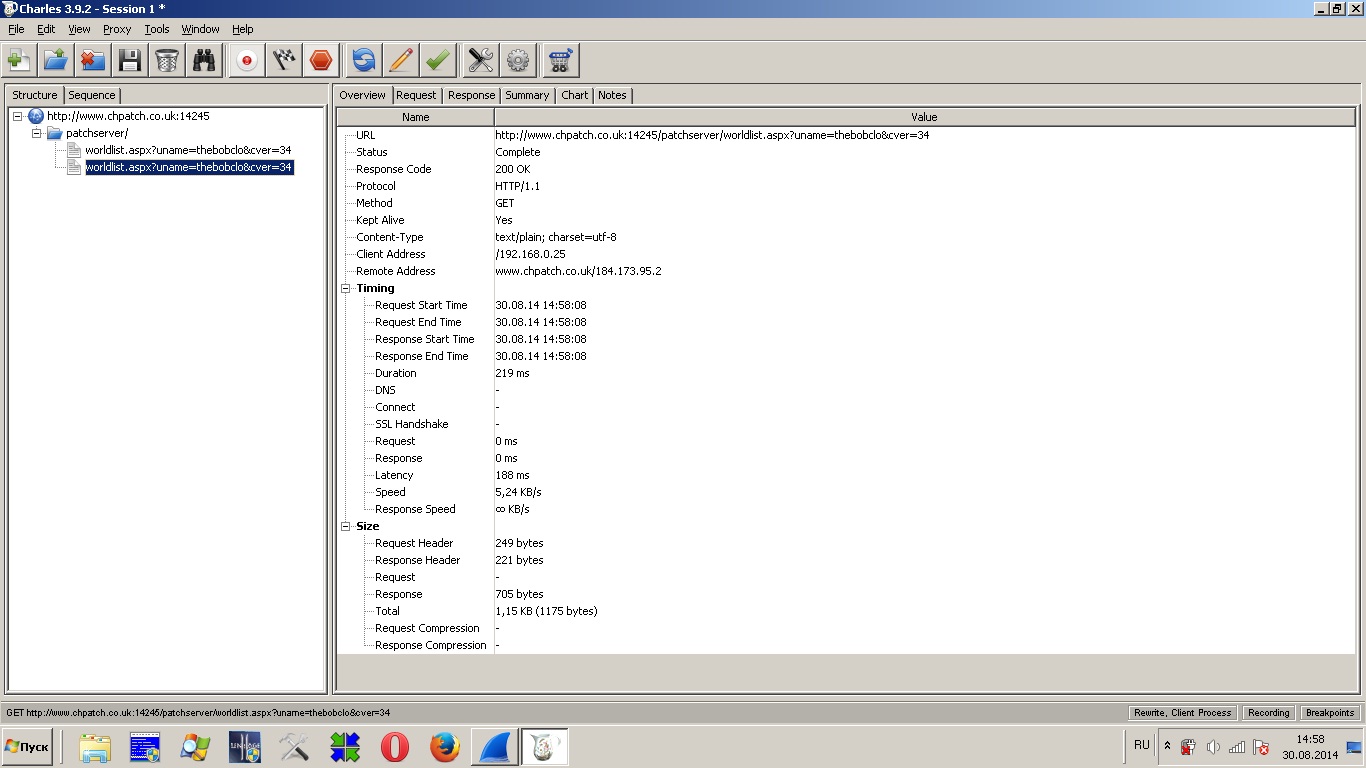Click the Speed value 5,24 KB/s

tap(518, 492)
